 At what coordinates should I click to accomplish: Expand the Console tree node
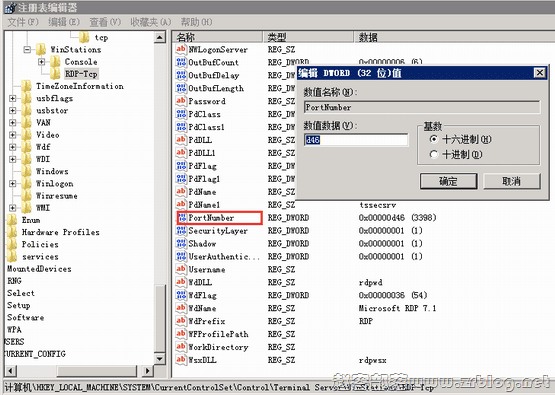tap(41, 62)
